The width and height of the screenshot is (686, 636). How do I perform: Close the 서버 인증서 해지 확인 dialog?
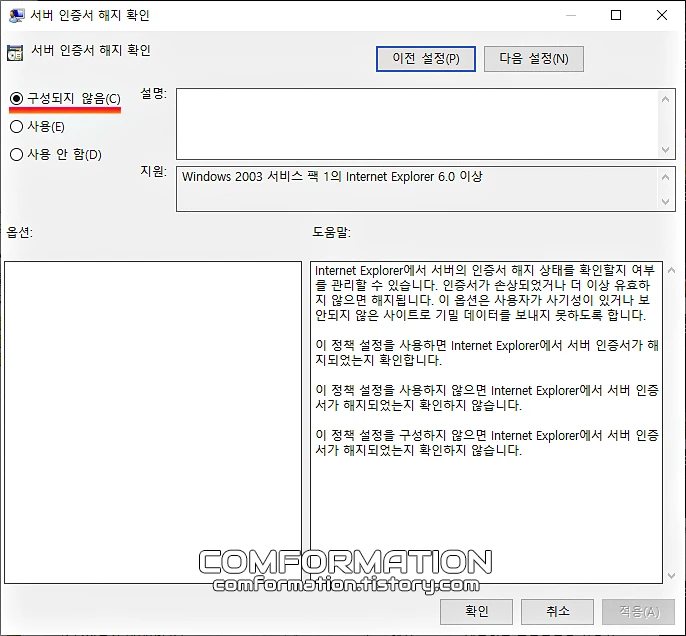662,15
